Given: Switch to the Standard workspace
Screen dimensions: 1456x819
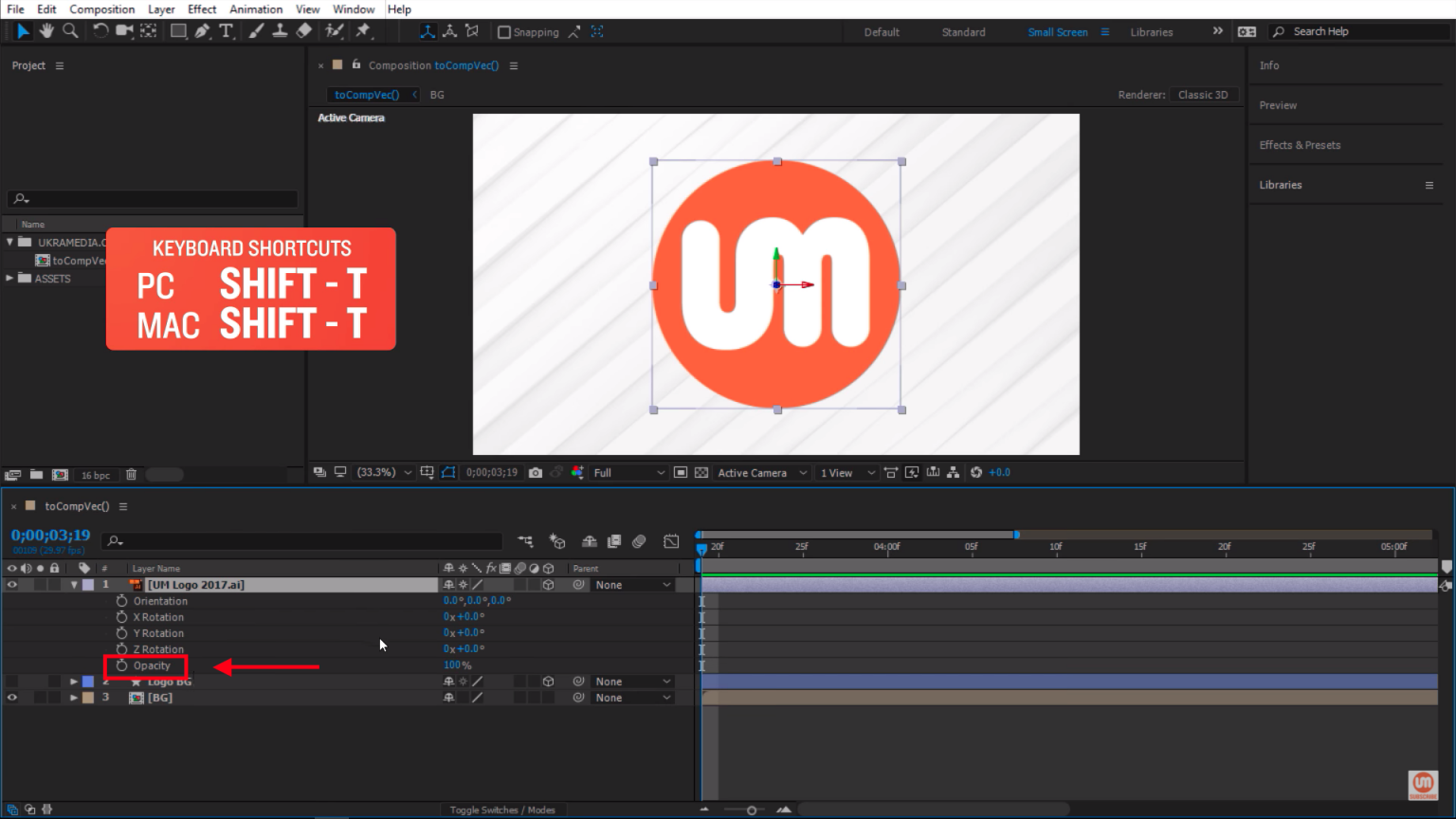Looking at the screenshot, I should tap(963, 32).
